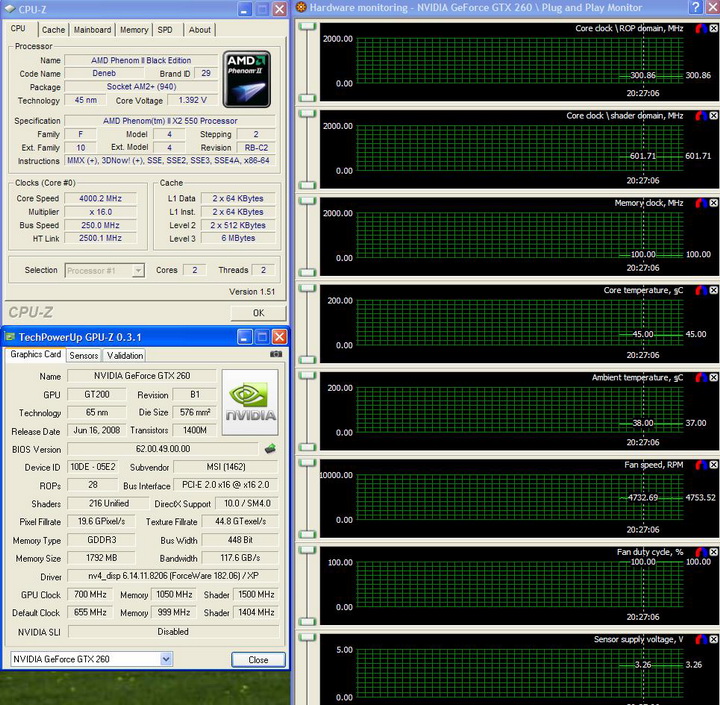Switch to the SPD tab in CPU-Z
Viewport: 720px width, 705px height.
[x=165, y=30]
